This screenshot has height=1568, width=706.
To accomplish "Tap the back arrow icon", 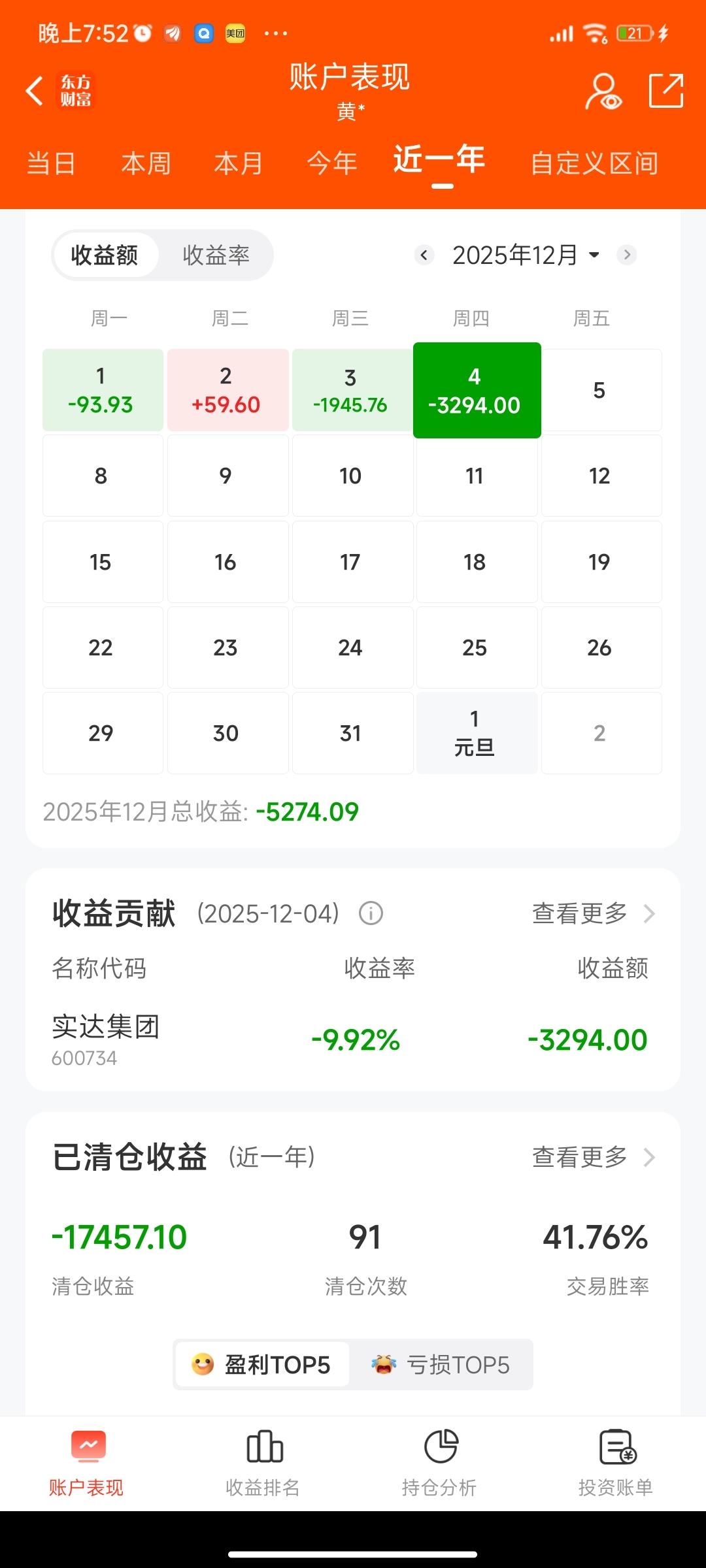I will coord(34,90).
